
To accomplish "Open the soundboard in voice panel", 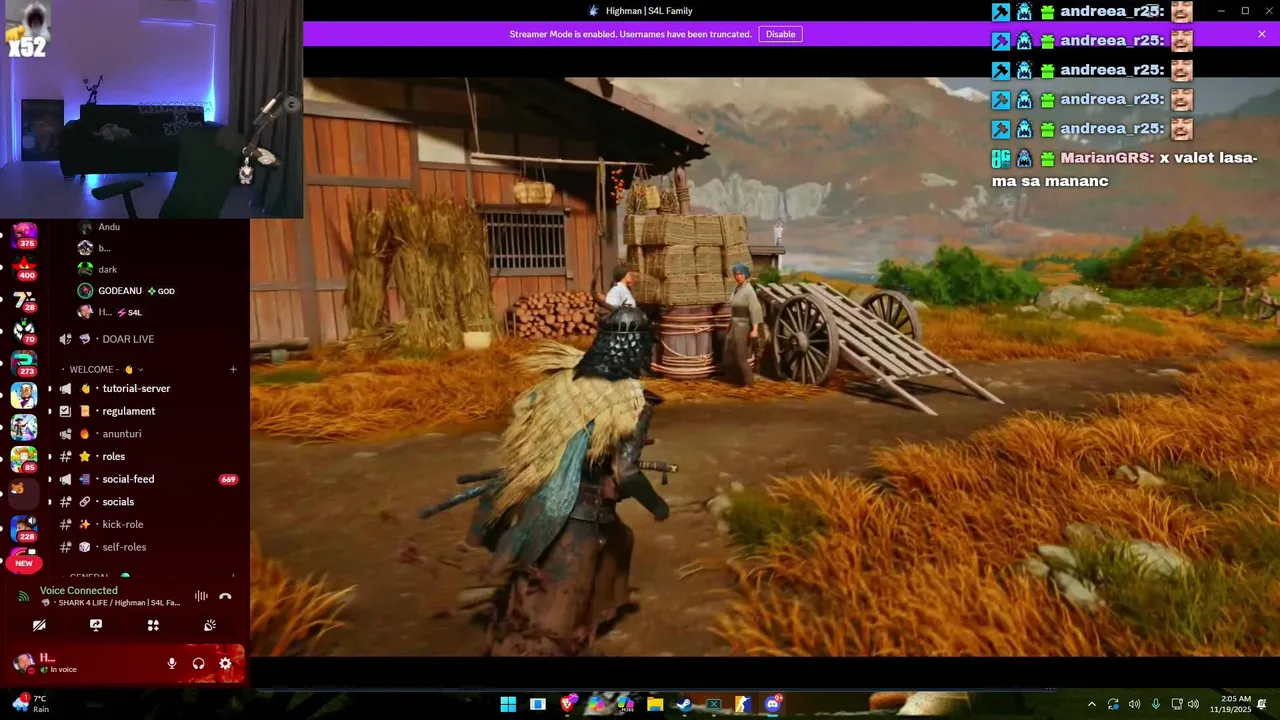I will [x=210, y=625].
